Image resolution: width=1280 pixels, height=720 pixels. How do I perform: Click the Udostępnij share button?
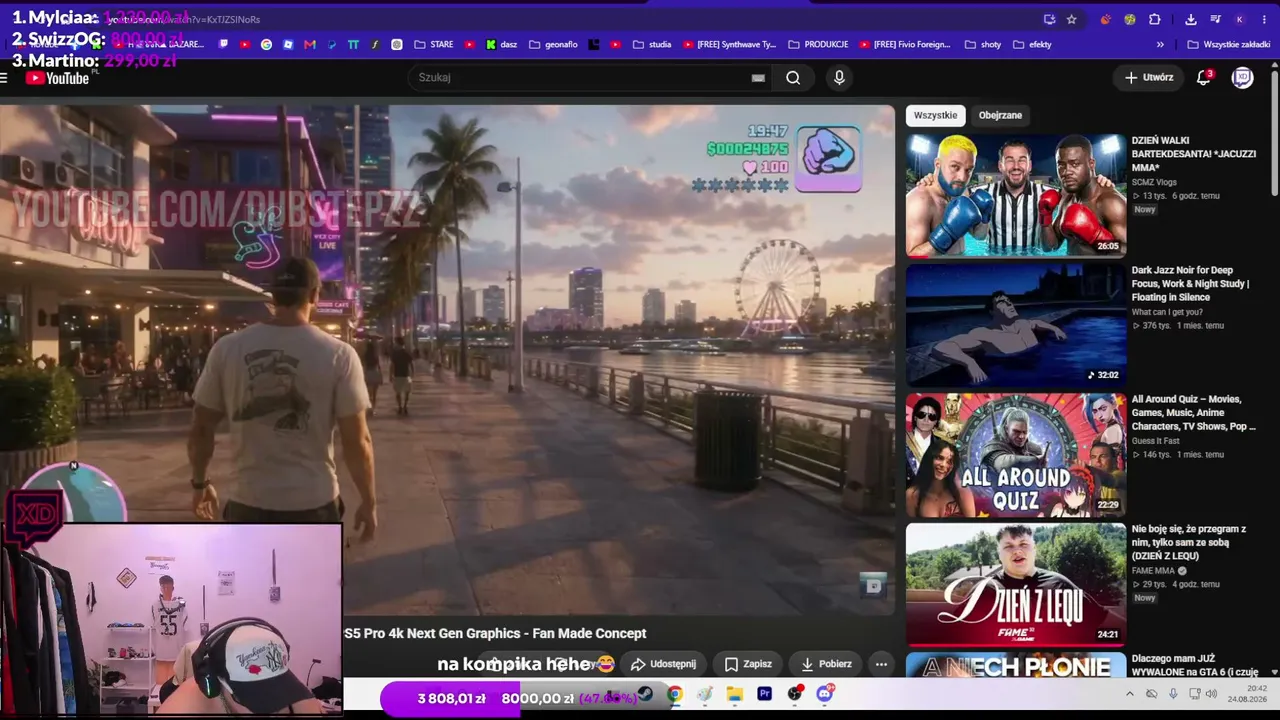click(x=662, y=664)
